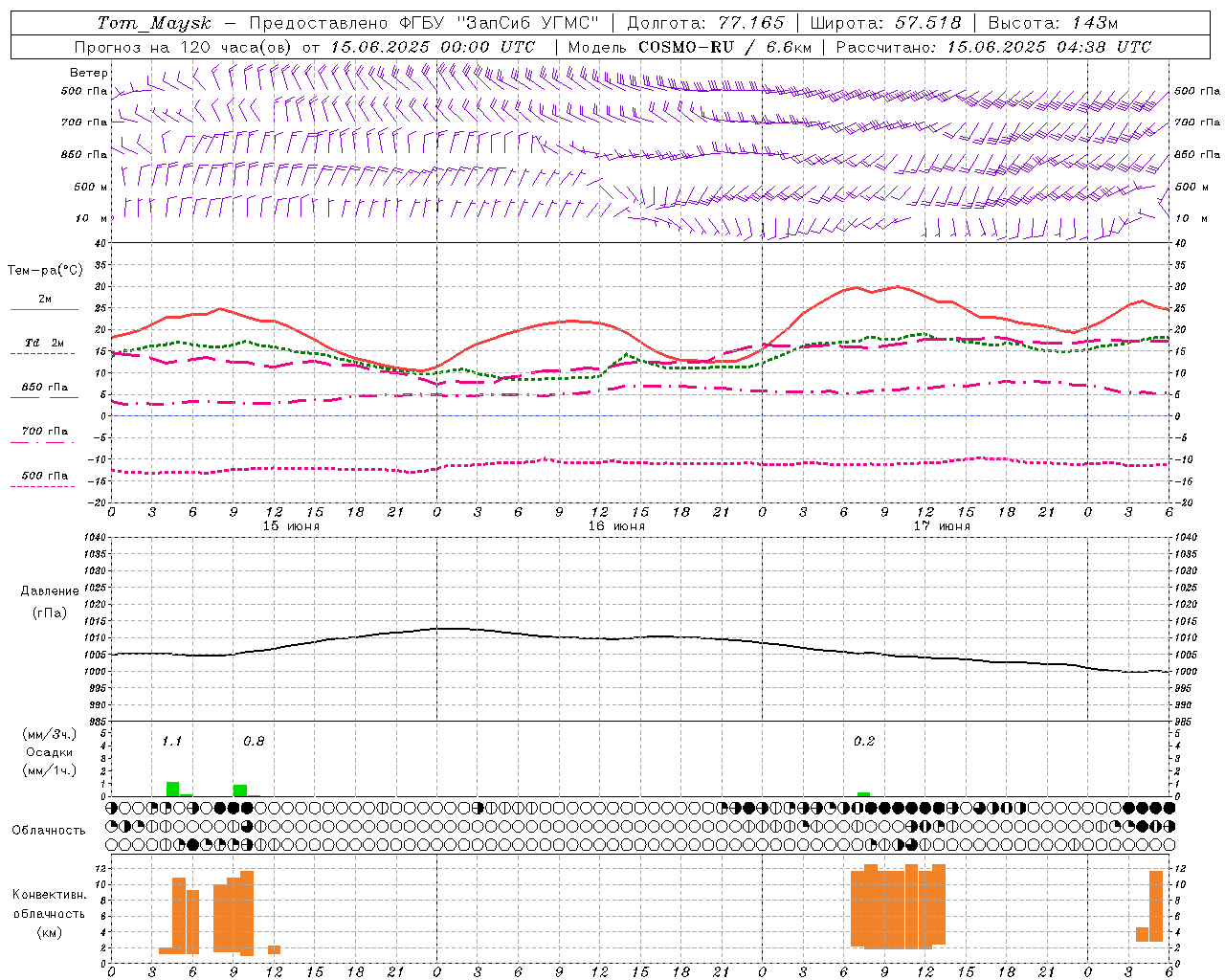The width and height of the screenshot is (1225, 980).
Task: Click the Широта: 57.518 value
Action: click(x=887, y=23)
